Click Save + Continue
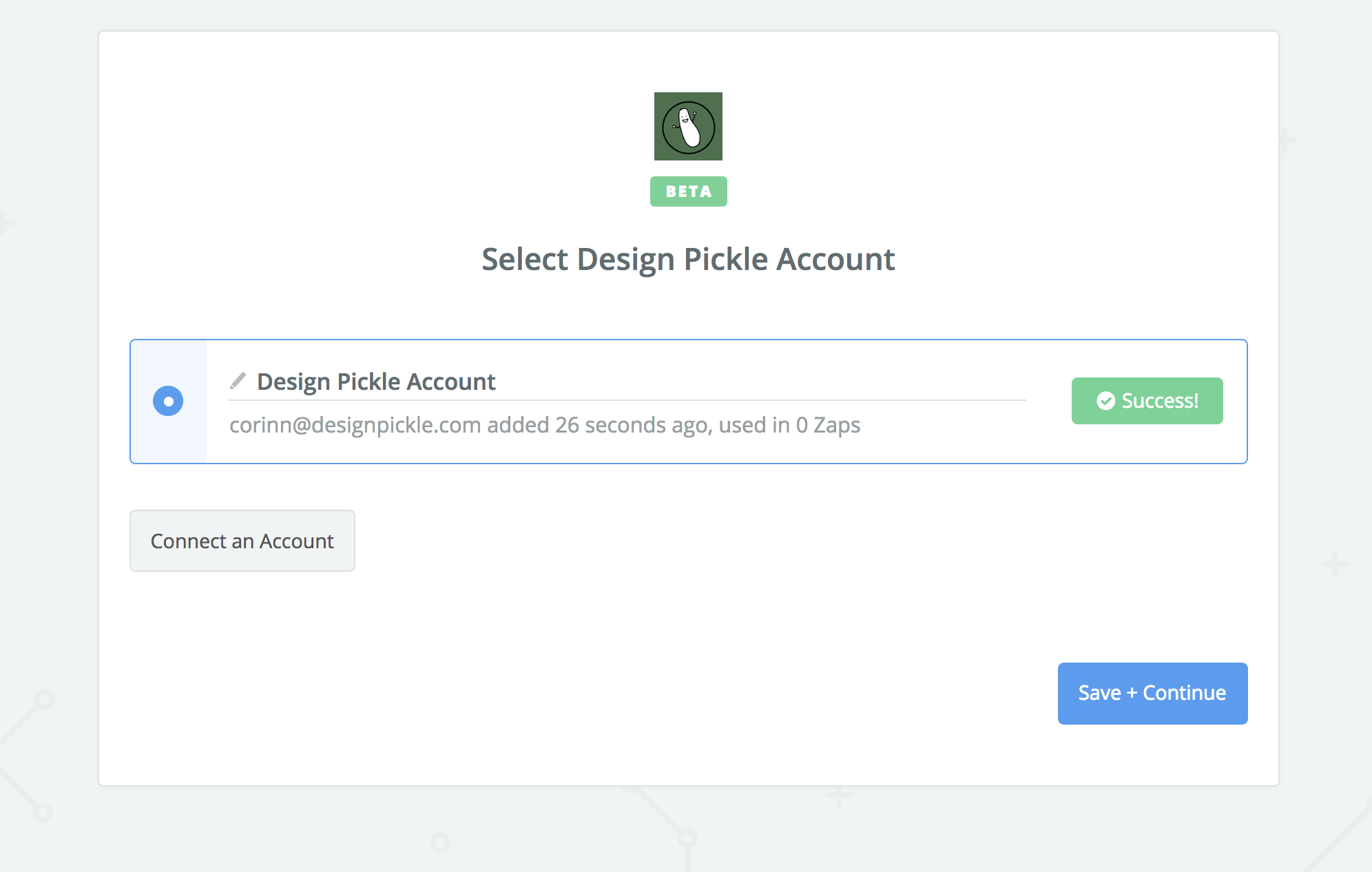Image resolution: width=1372 pixels, height=872 pixels. coord(1152,693)
